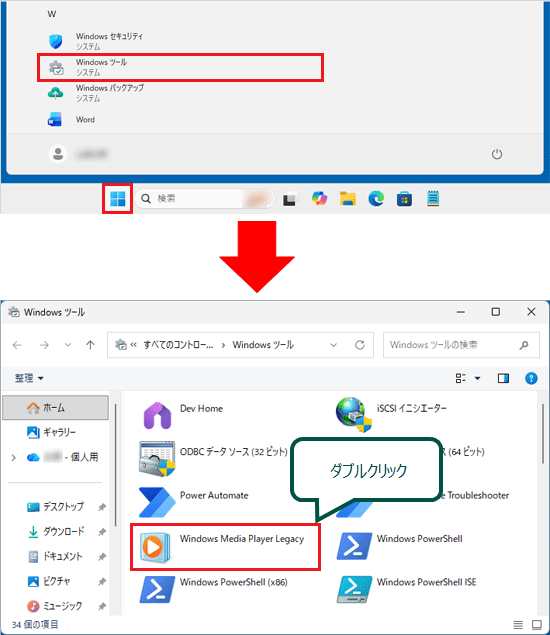Open File Explorer from the taskbar
The image size is (550, 635).
pos(347,198)
